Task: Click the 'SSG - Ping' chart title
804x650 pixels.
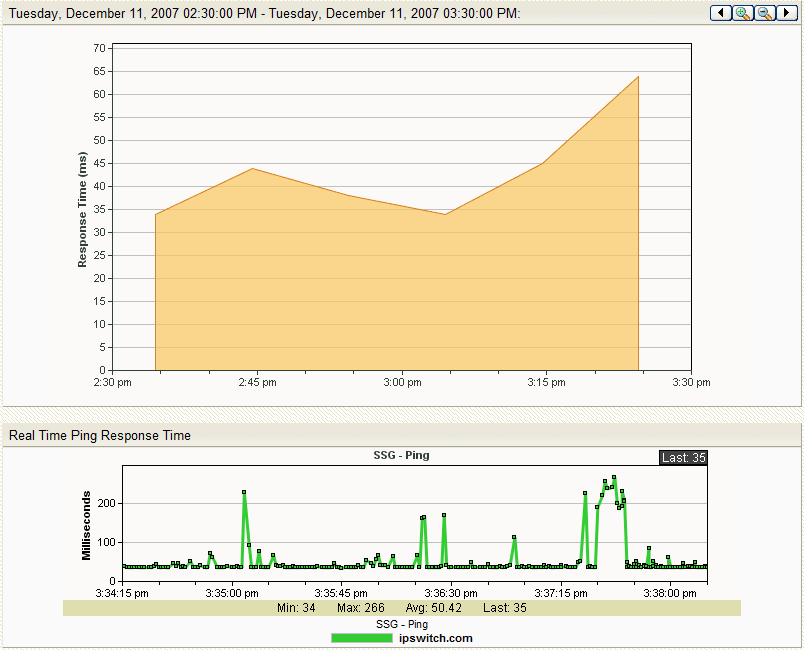Action: tap(401, 456)
